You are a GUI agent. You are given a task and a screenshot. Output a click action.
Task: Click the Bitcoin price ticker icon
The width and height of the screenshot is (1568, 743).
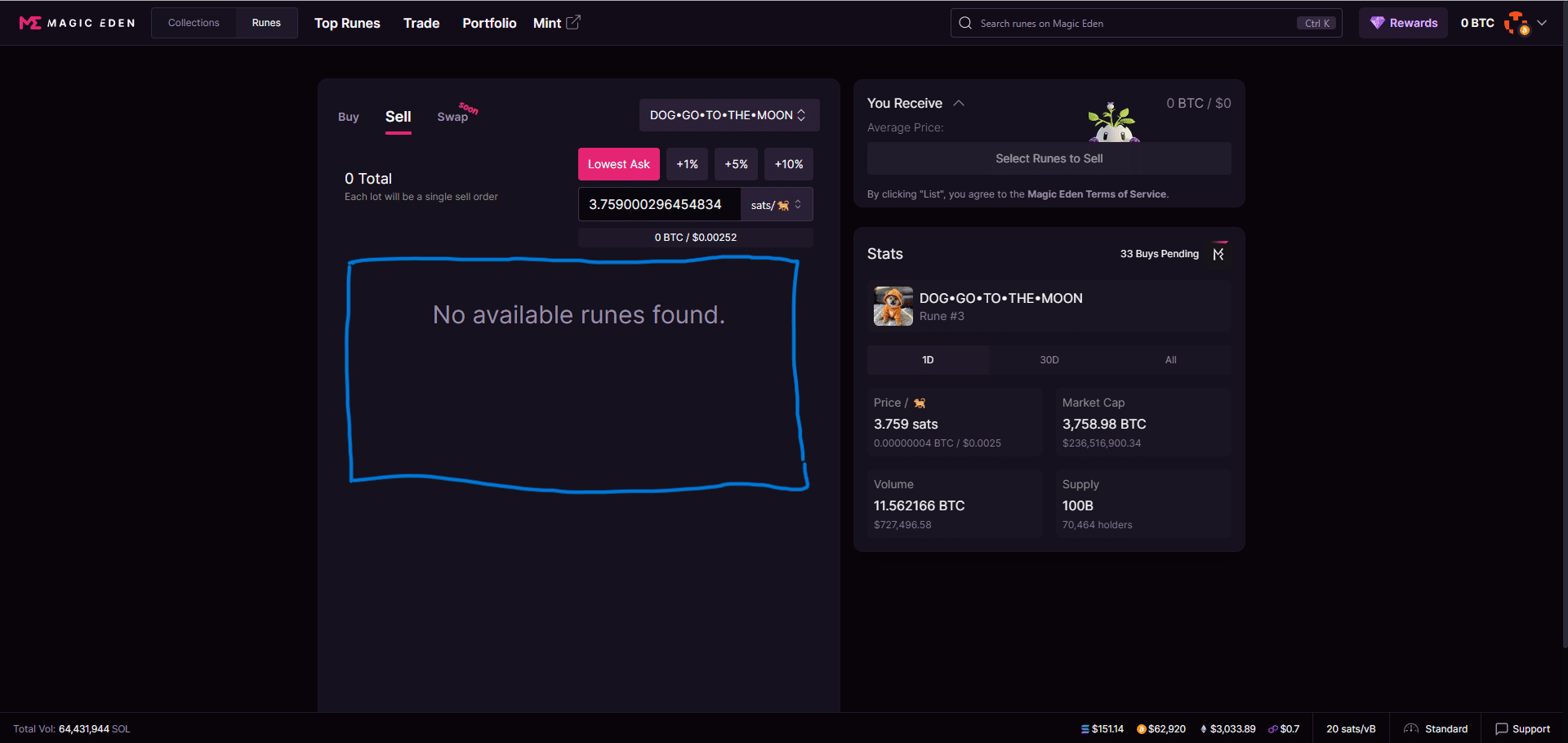[x=1142, y=729]
